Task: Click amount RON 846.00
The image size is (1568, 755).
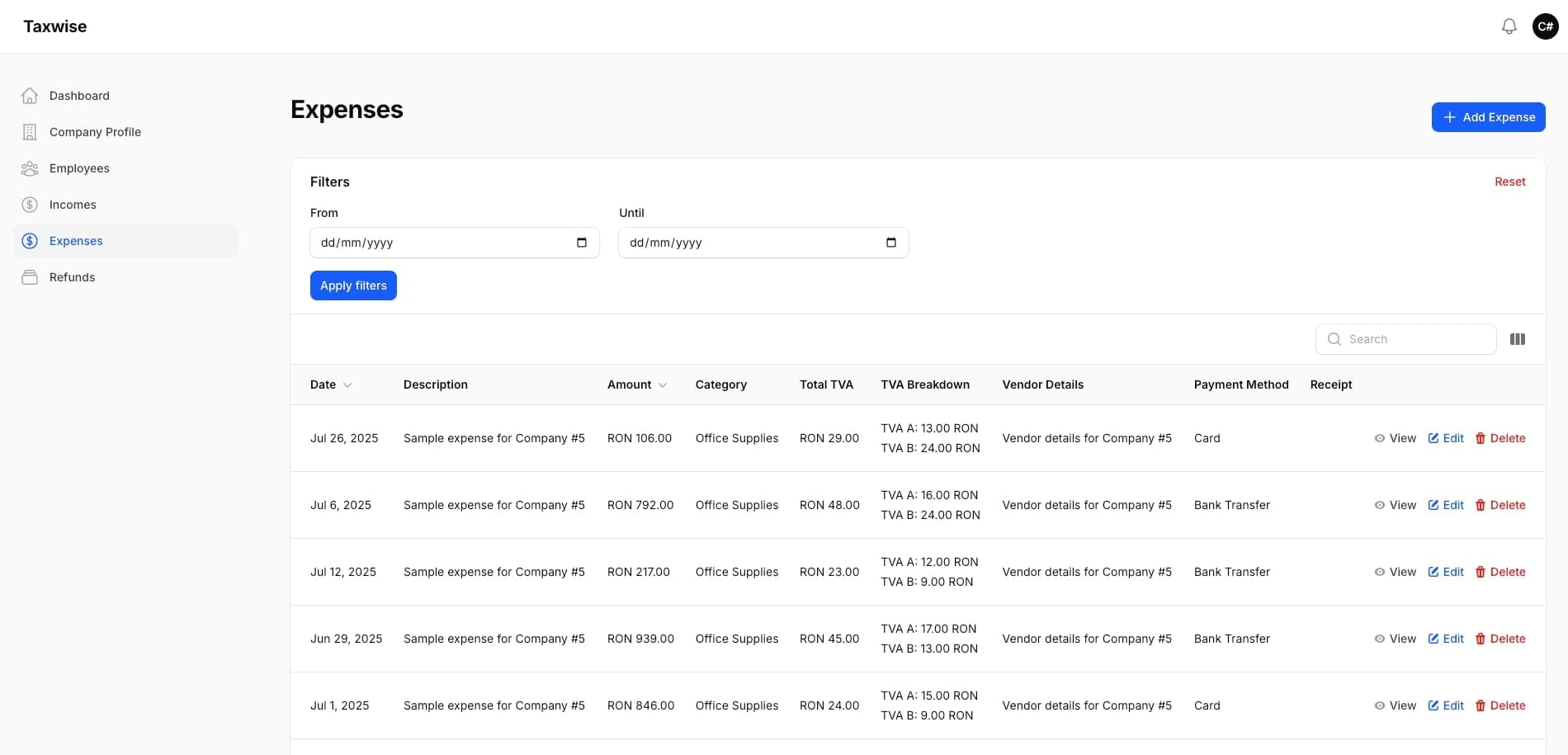Action: tap(640, 705)
